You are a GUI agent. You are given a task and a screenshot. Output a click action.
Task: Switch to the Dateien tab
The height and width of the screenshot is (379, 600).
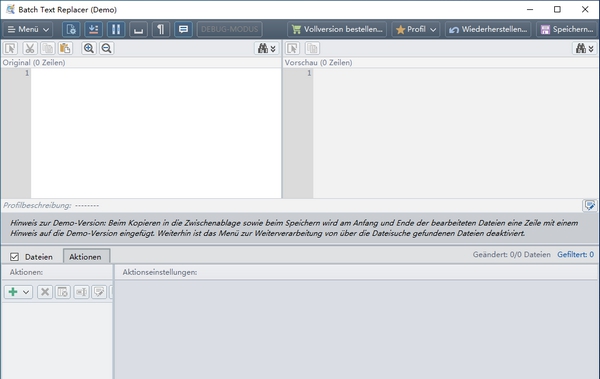(x=39, y=257)
